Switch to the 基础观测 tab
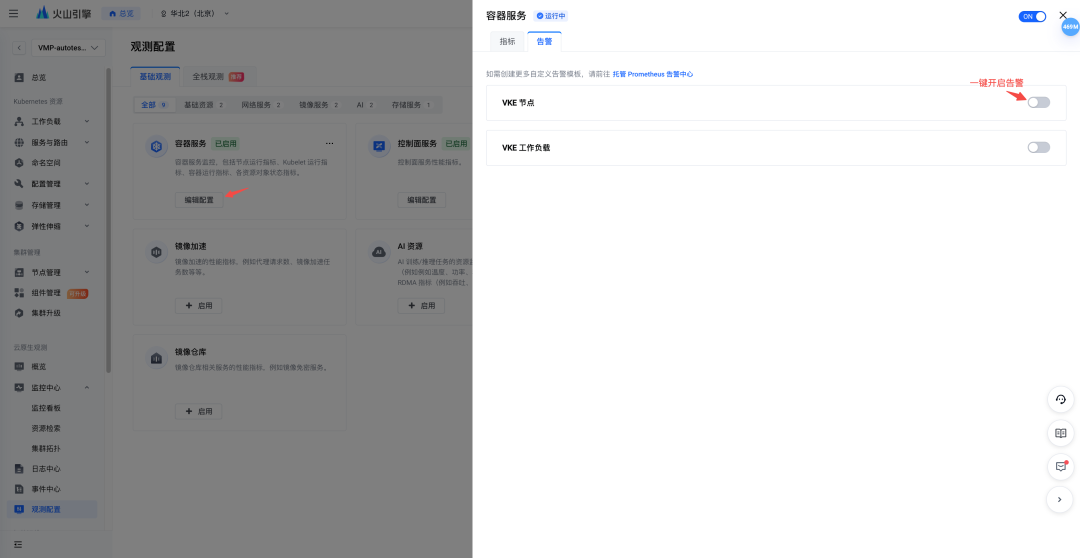 pyautogui.click(x=155, y=76)
